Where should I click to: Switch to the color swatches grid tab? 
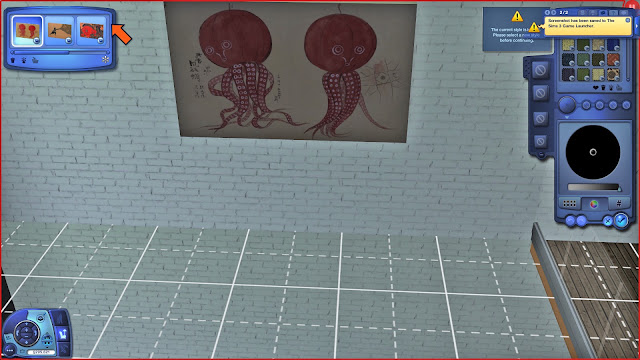pyautogui.click(x=569, y=203)
